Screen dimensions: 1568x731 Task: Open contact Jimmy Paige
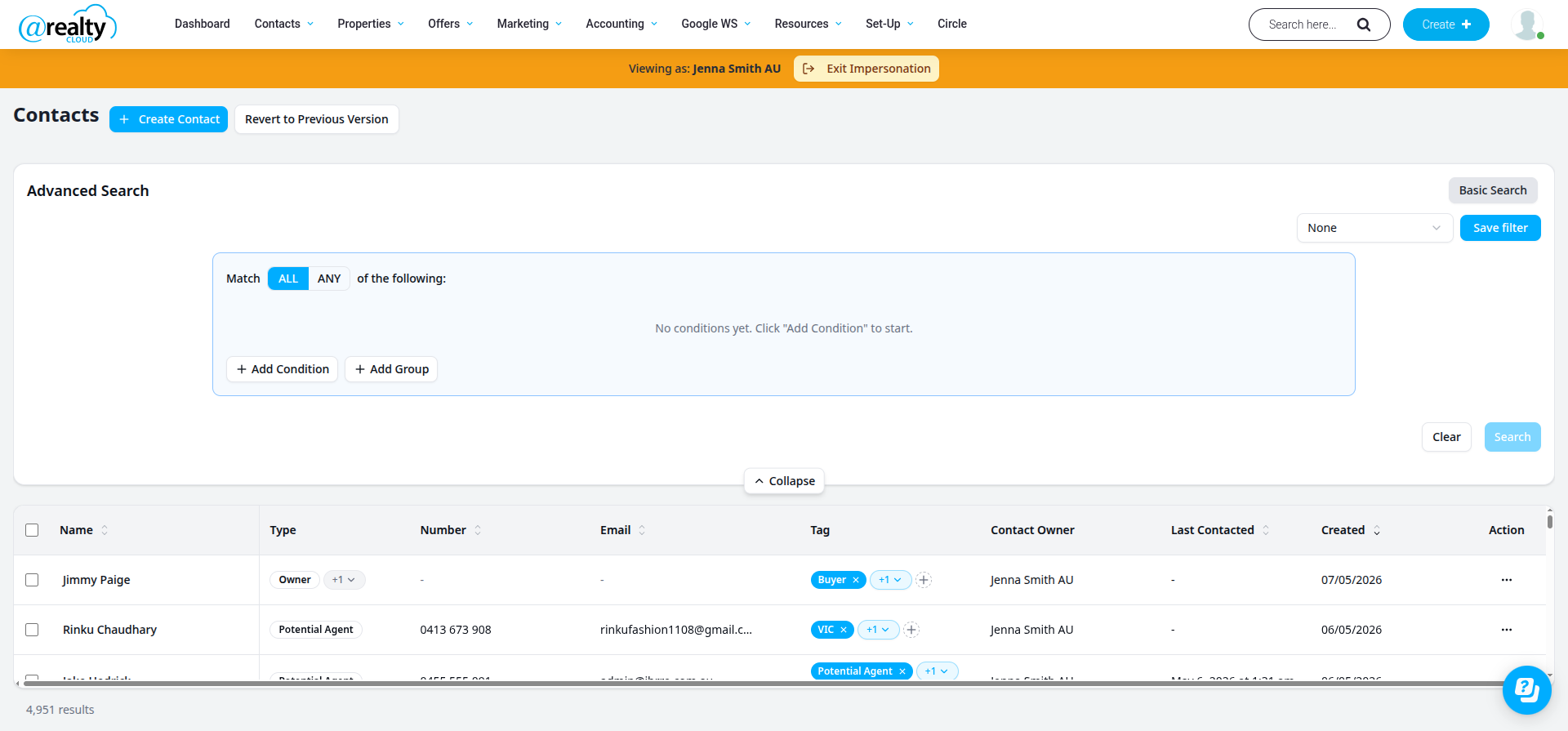(x=96, y=580)
